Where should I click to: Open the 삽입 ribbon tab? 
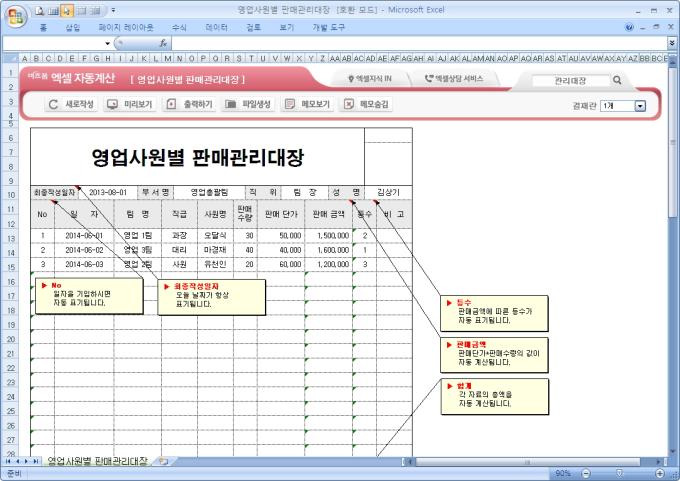point(73,27)
